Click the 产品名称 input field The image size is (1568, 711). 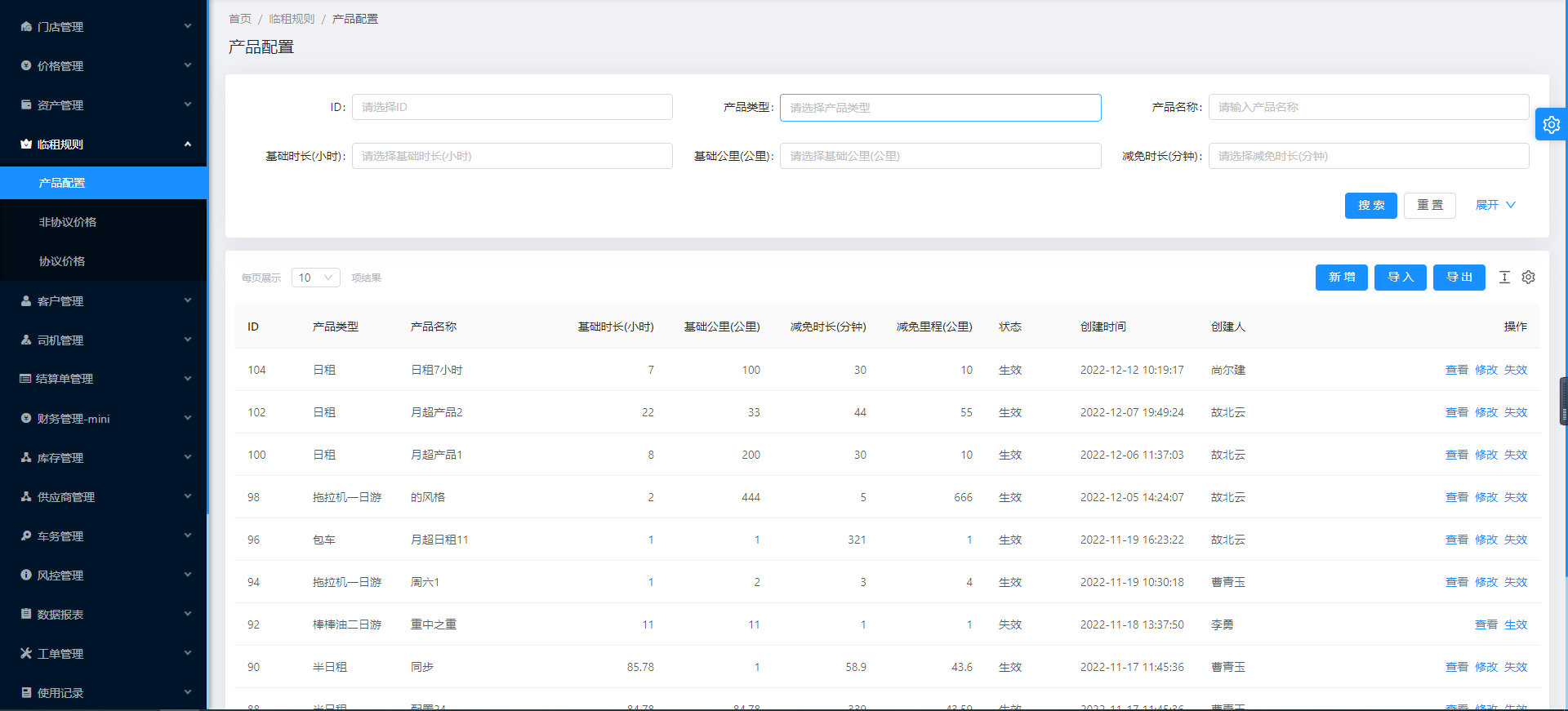pyautogui.click(x=1369, y=107)
